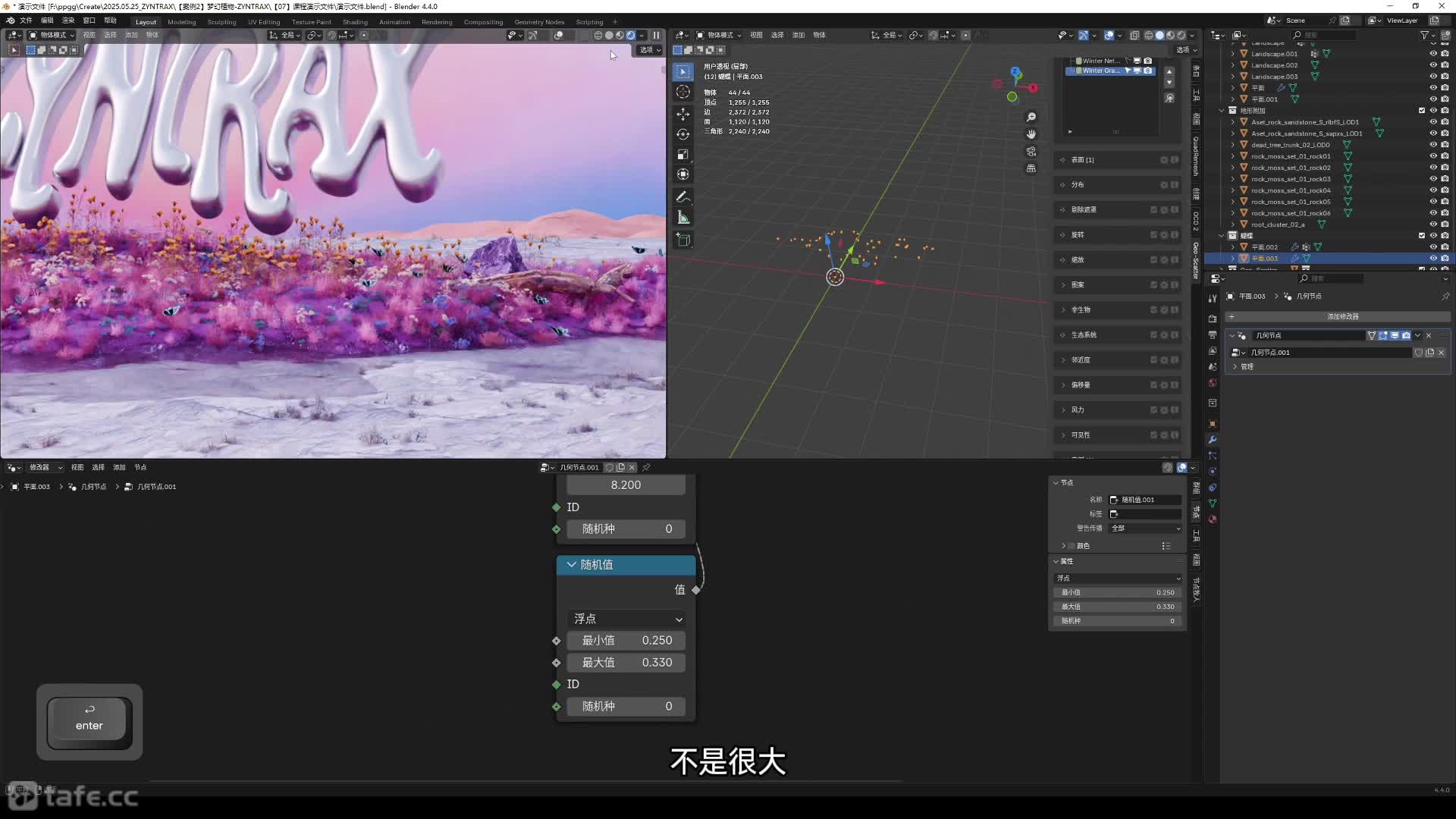
Task: Open the Material properties tab icon
Action: click(1212, 519)
